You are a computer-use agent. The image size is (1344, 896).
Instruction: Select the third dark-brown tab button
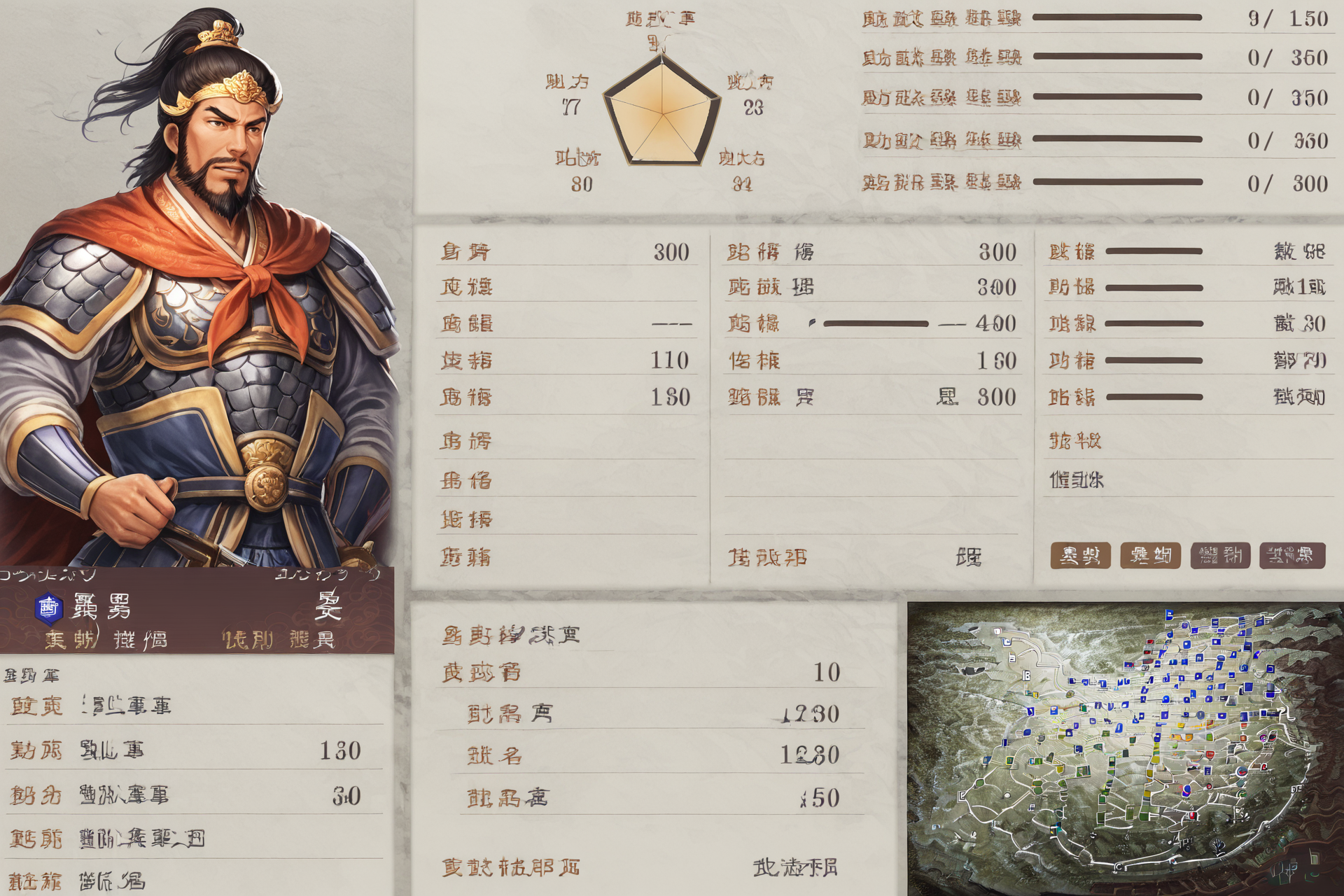(1220, 556)
